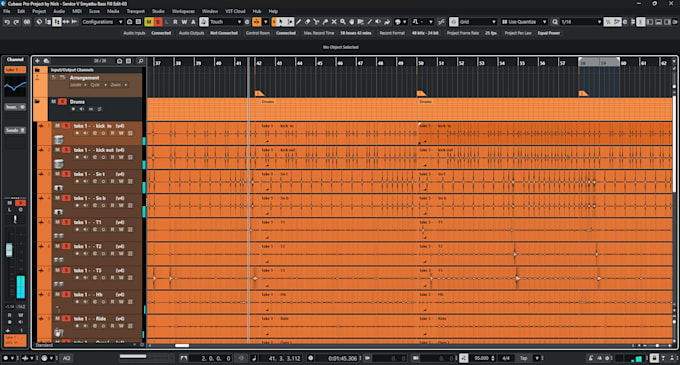680x365 pixels.
Task: Enable record on take 1 Sn t track
Action: point(78,181)
